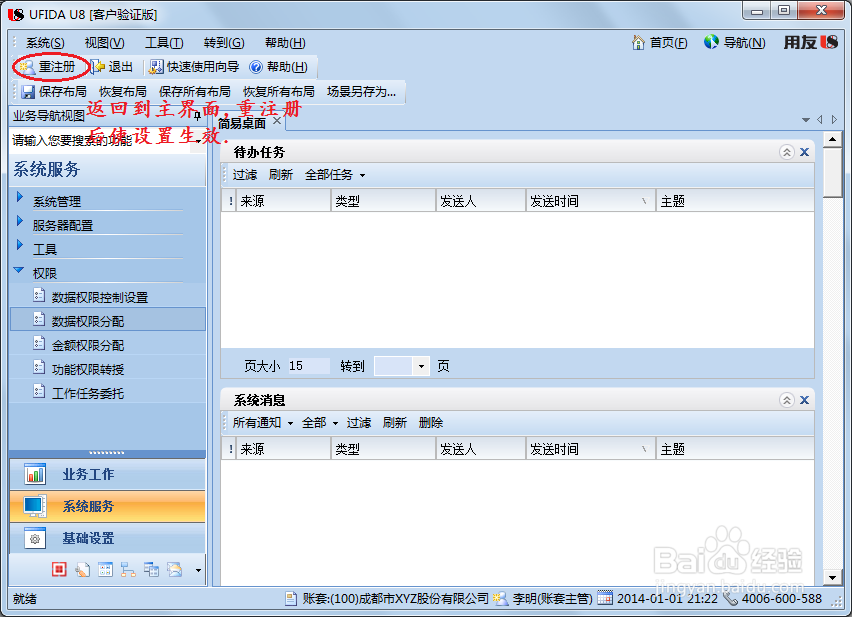Open 功能权限转授 item
Image resolution: width=852 pixels, height=617 pixels.
point(88,369)
